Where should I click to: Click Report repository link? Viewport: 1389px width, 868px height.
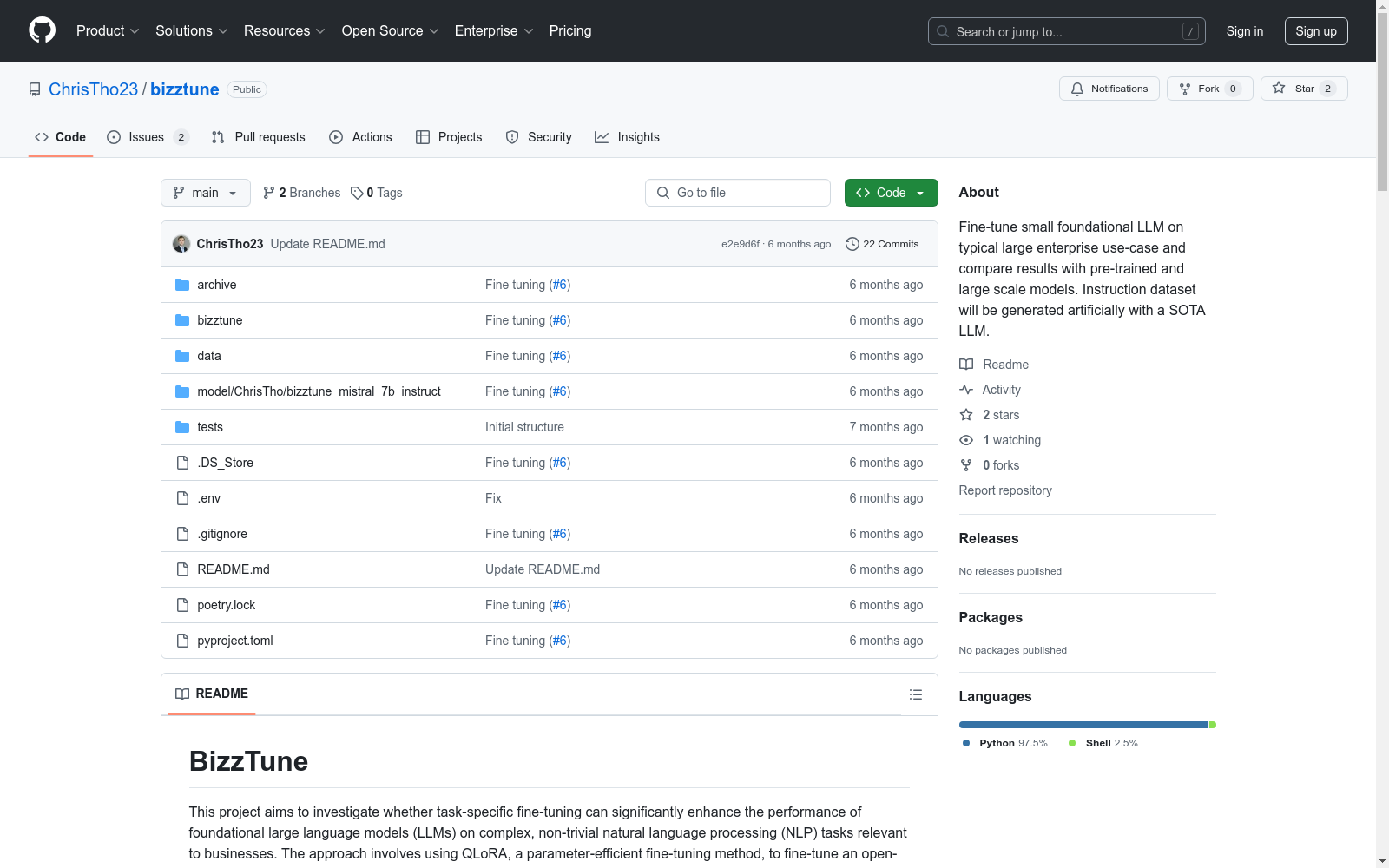1005,490
